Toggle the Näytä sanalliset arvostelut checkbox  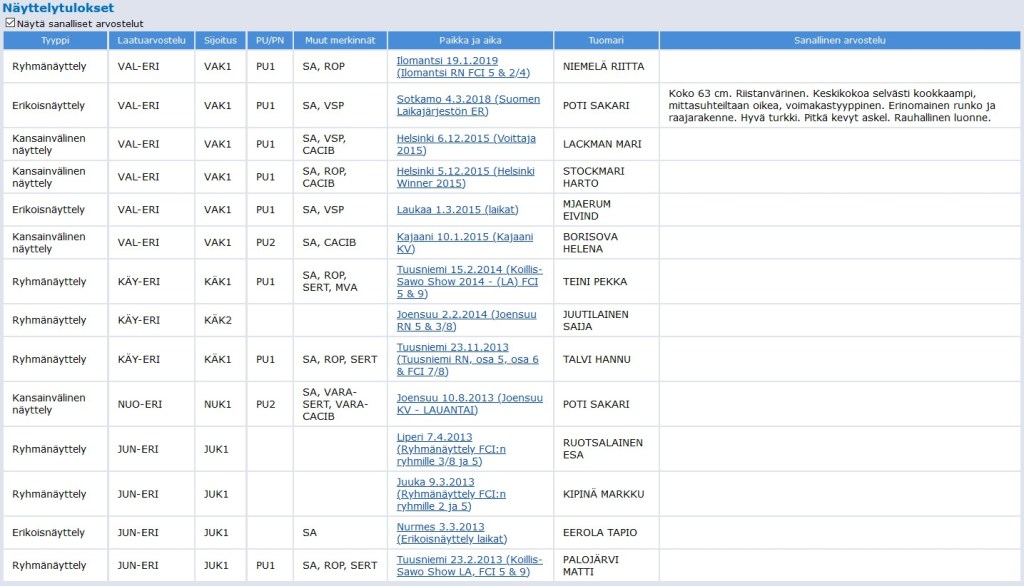tap(10, 22)
